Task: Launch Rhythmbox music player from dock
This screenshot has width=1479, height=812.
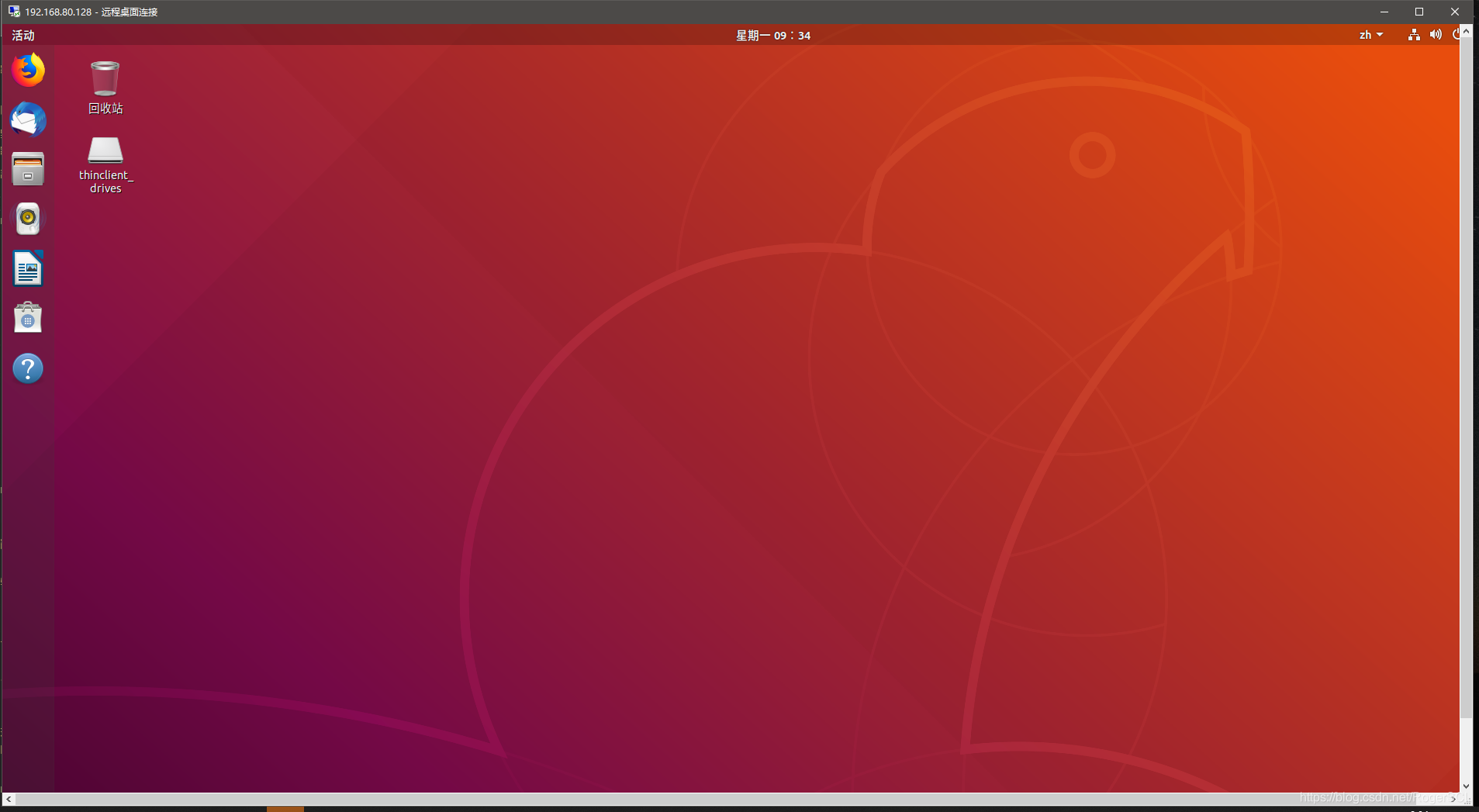Action: (28, 219)
